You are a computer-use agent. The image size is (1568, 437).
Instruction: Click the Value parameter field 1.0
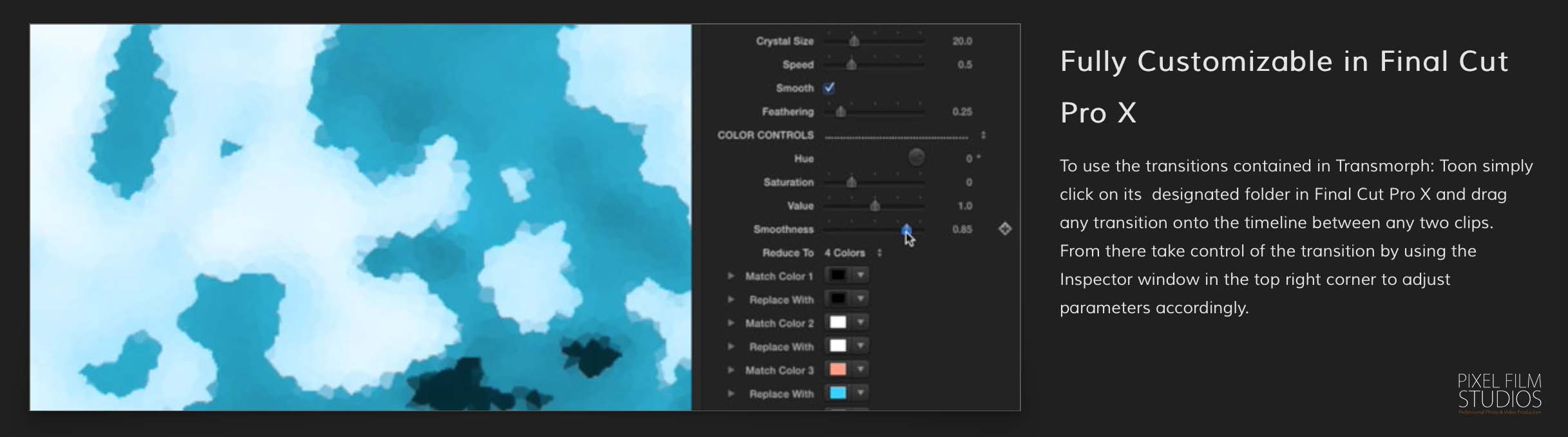pyautogui.click(x=964, y=206)
